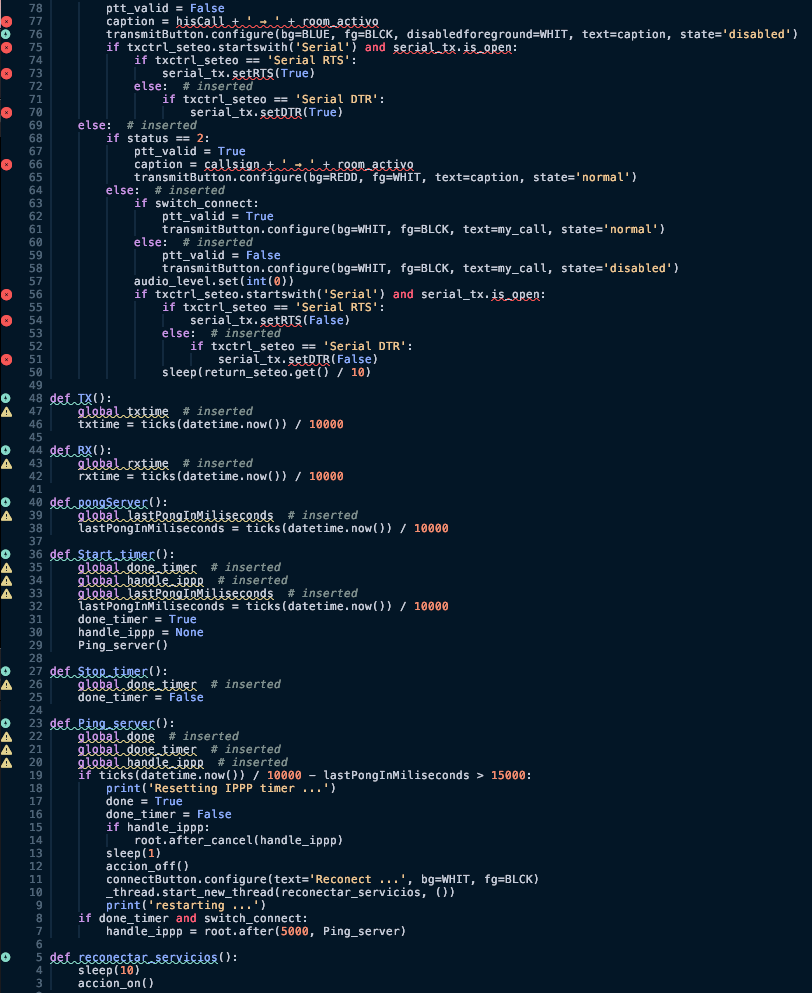Click the 'restarting ...' print string
Viewport: 812px width, 993px height.
click(x=204, y=906)
